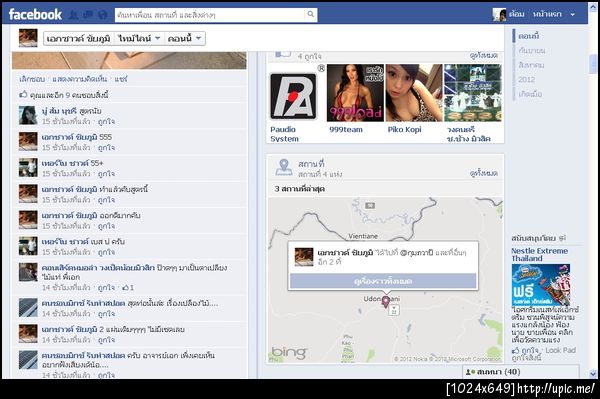Select second entry in timeline navigator
The width and height of the screenshot is (600, 399).
(532, 50)
